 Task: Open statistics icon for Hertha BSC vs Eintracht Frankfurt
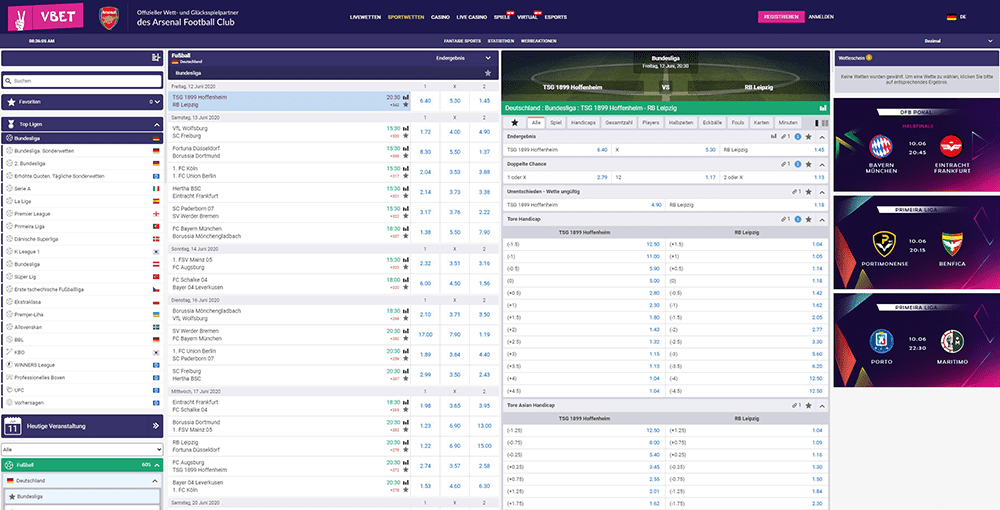(x=406, y=189)
